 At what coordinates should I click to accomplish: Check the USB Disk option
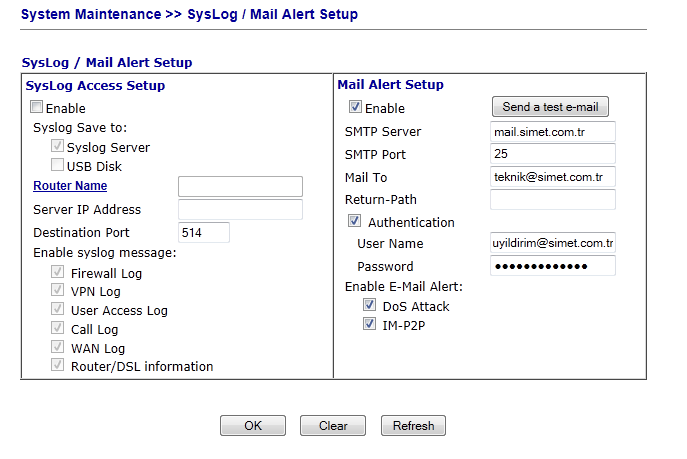58,166
